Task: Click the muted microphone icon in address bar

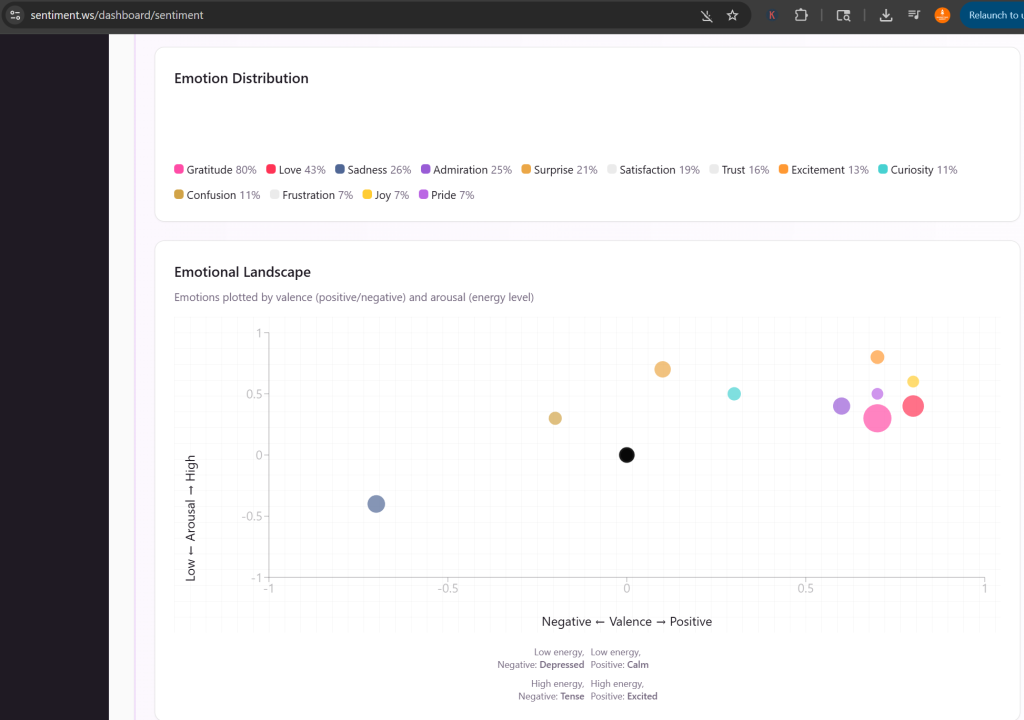Action: (707, 16)
